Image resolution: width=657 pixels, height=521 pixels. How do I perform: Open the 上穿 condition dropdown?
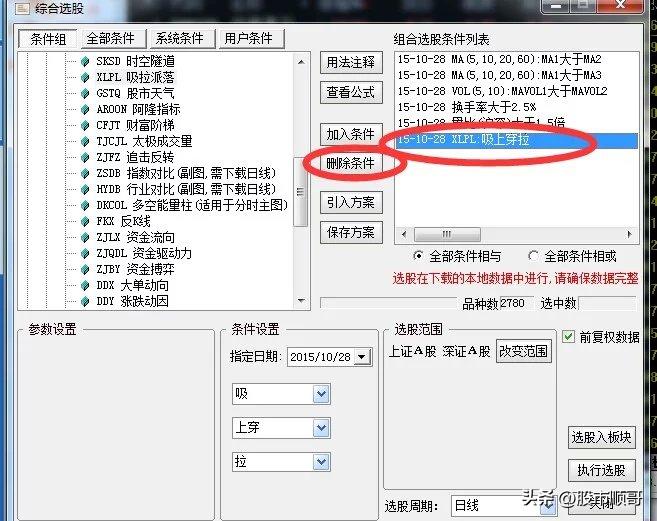click(x=321, y=428)
